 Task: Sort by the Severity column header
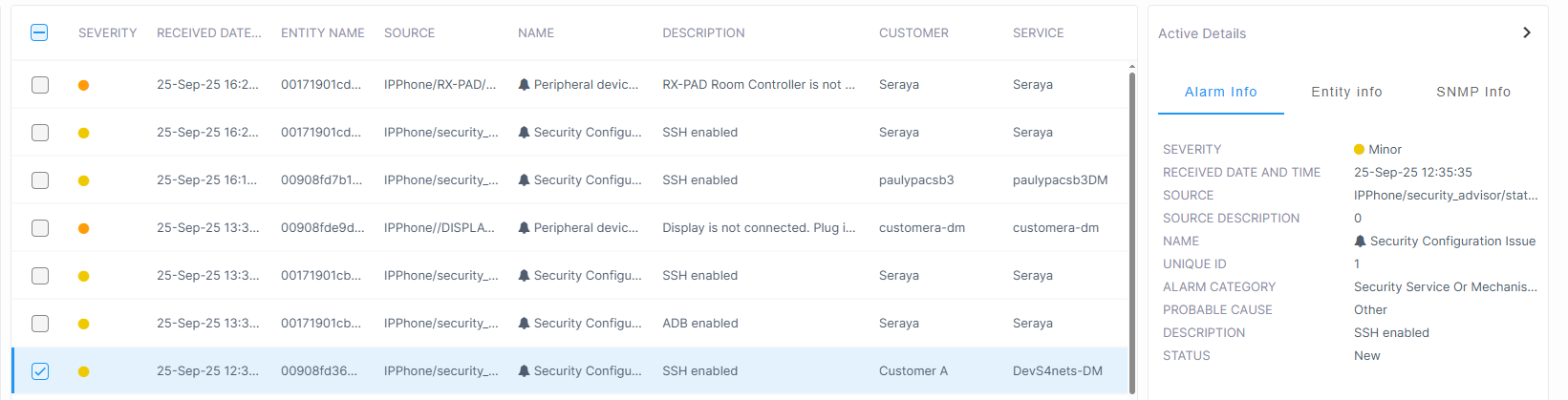(x=107, y=32)
